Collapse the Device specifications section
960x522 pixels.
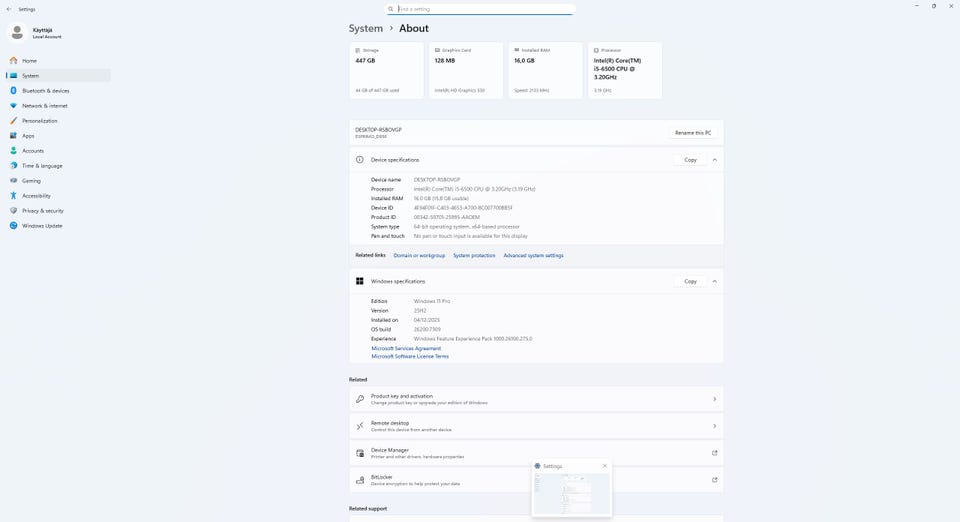(x=715, y=160)
